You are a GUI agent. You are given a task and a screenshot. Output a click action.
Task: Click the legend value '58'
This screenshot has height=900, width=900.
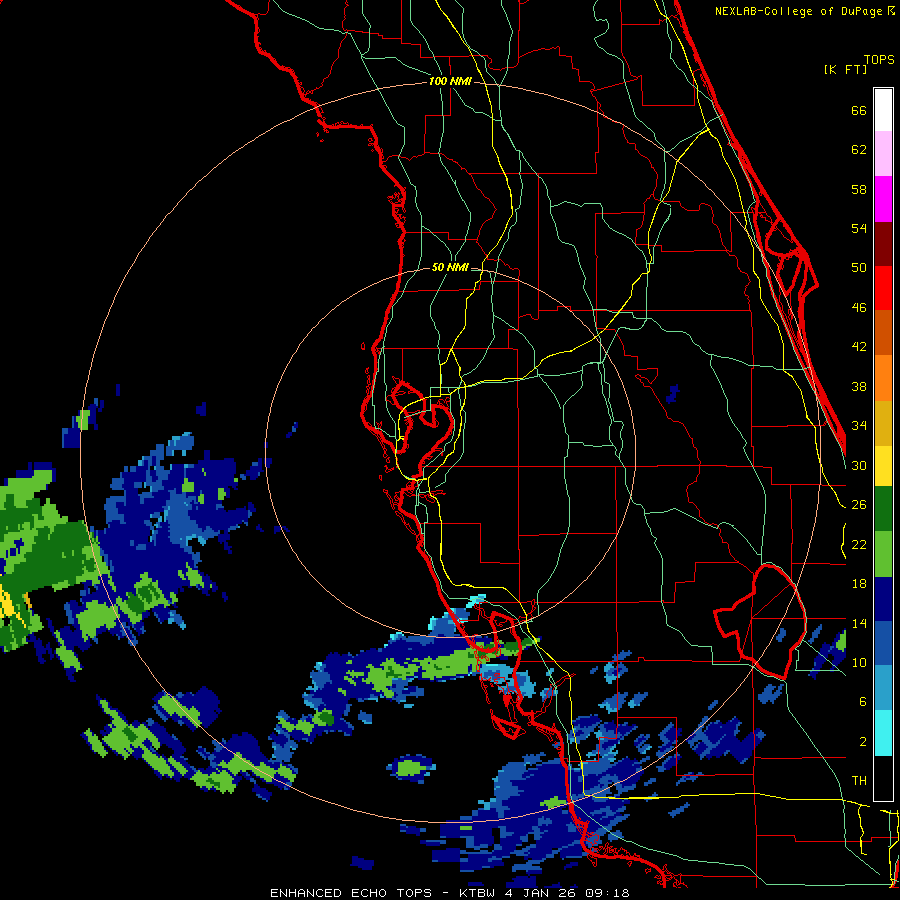point(859,189)
